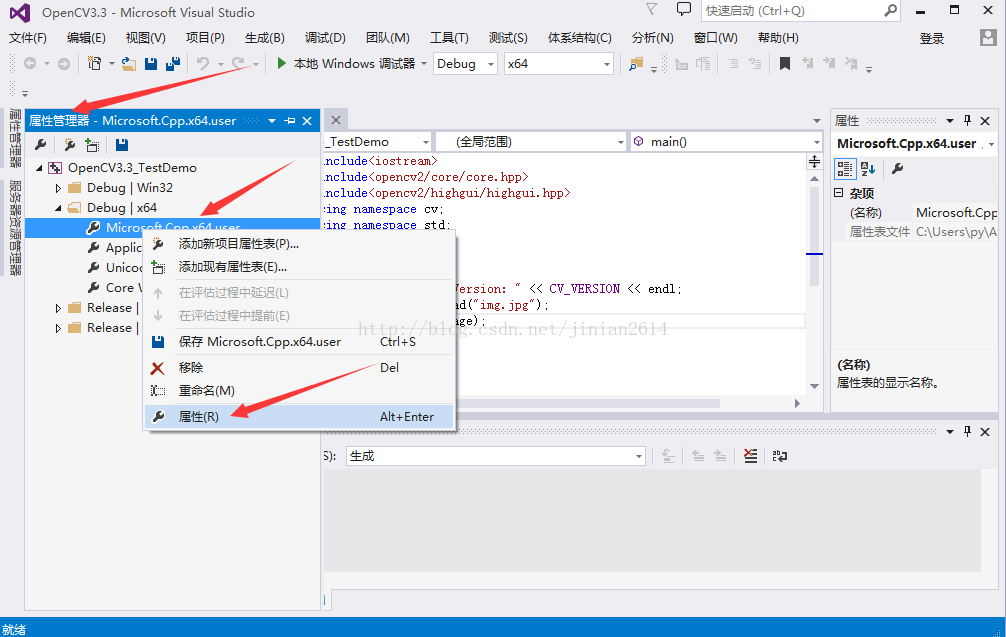Click the alphabetical sort icon in Properties panel
Viewport: 1006px width, 637px height.
pos(868,169)
